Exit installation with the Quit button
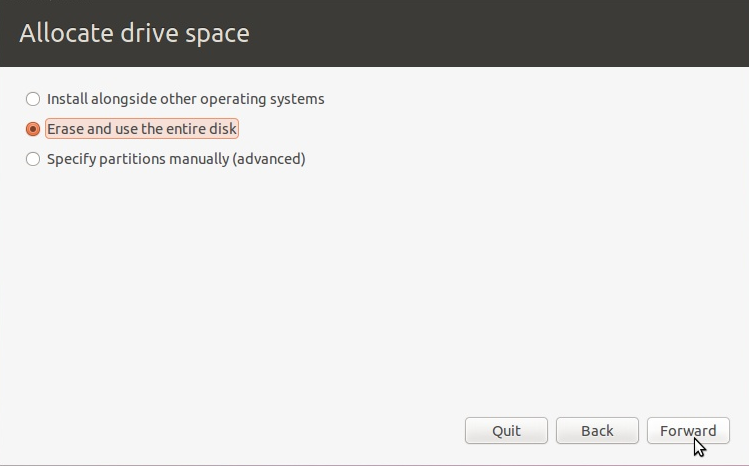The height and width of the screenshot is (466, 749). [506, 431]
